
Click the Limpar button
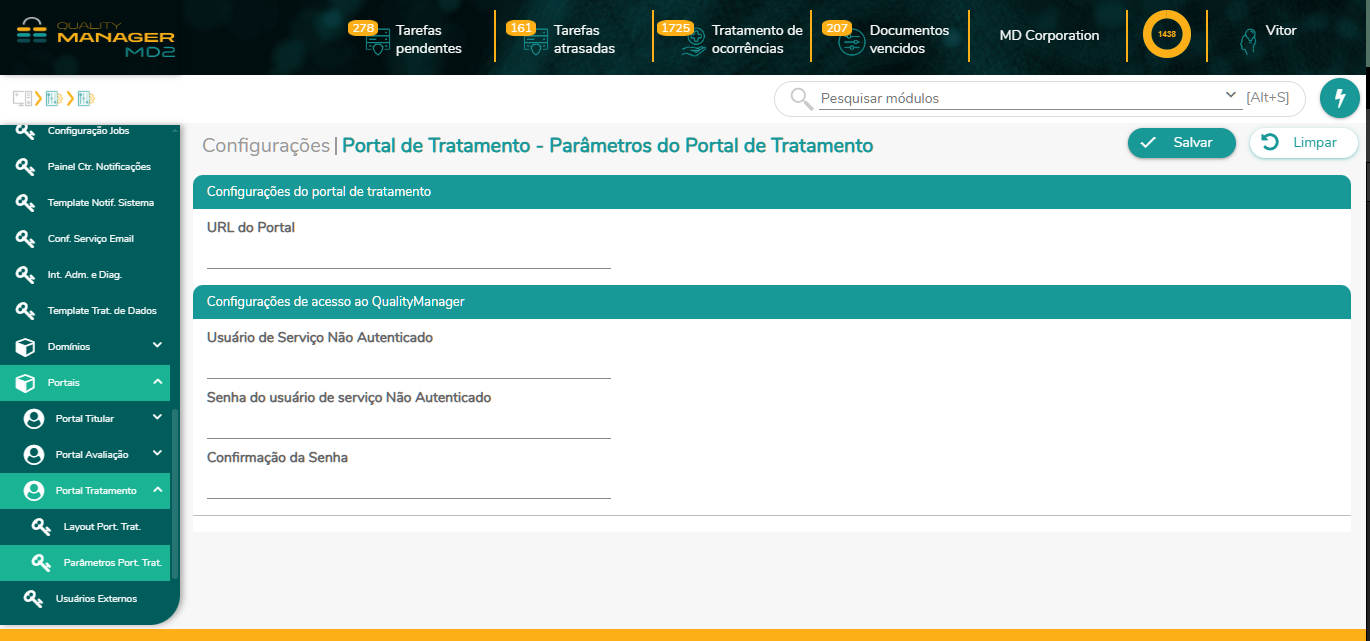(x=1304, y=143)
